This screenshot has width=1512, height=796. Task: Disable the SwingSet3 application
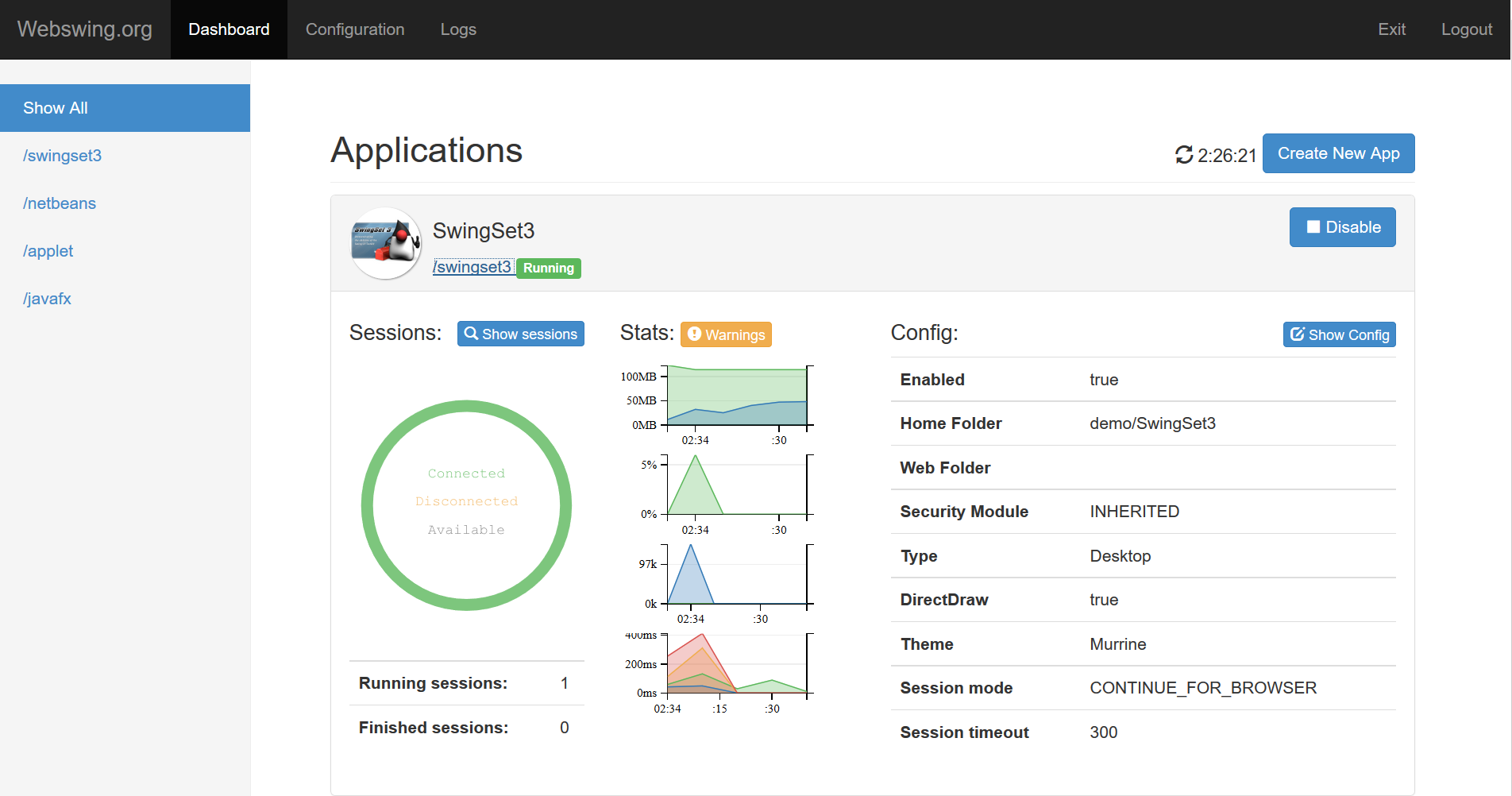1342,227
